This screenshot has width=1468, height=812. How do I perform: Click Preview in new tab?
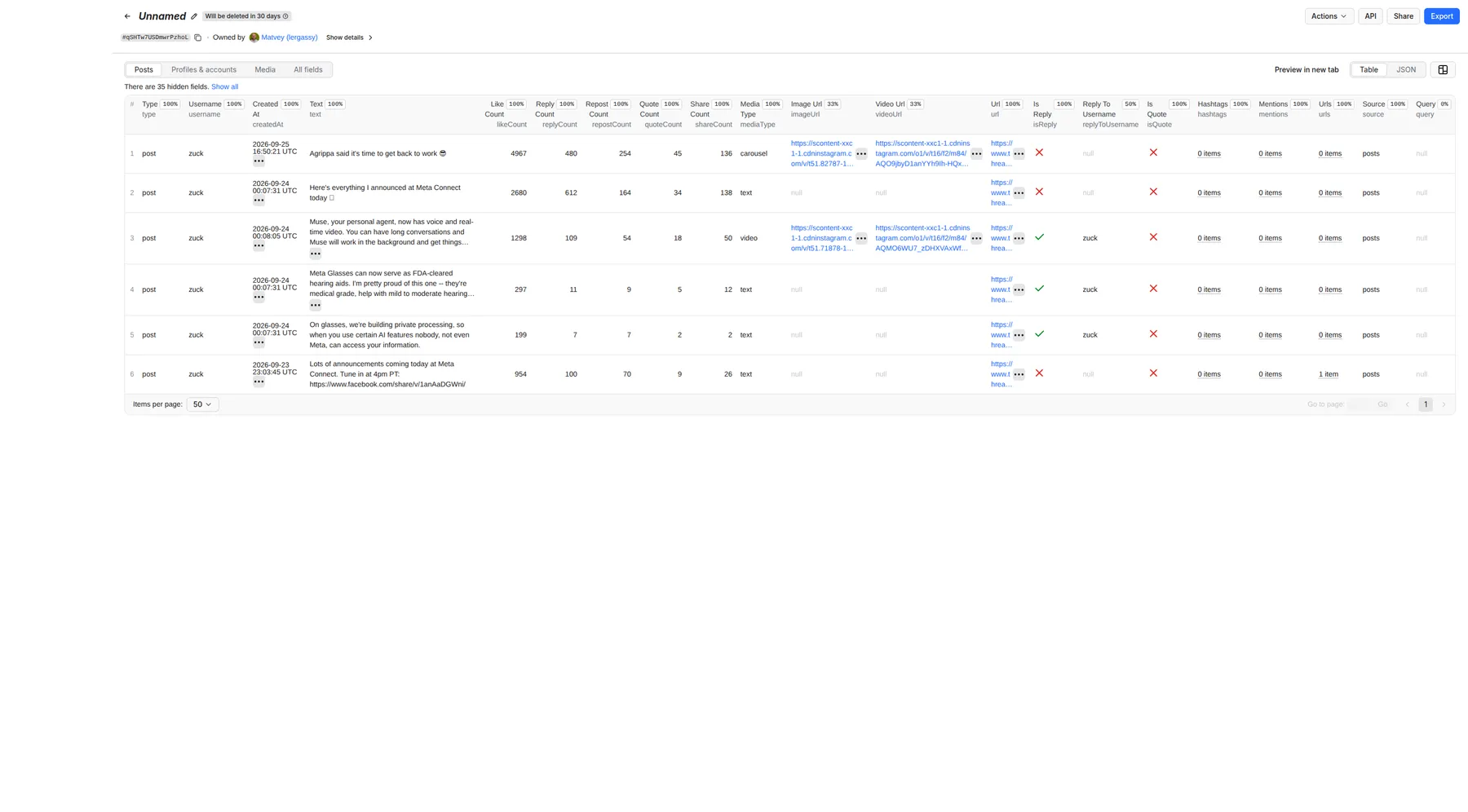pyautogui.click(x=1307, y=70)
